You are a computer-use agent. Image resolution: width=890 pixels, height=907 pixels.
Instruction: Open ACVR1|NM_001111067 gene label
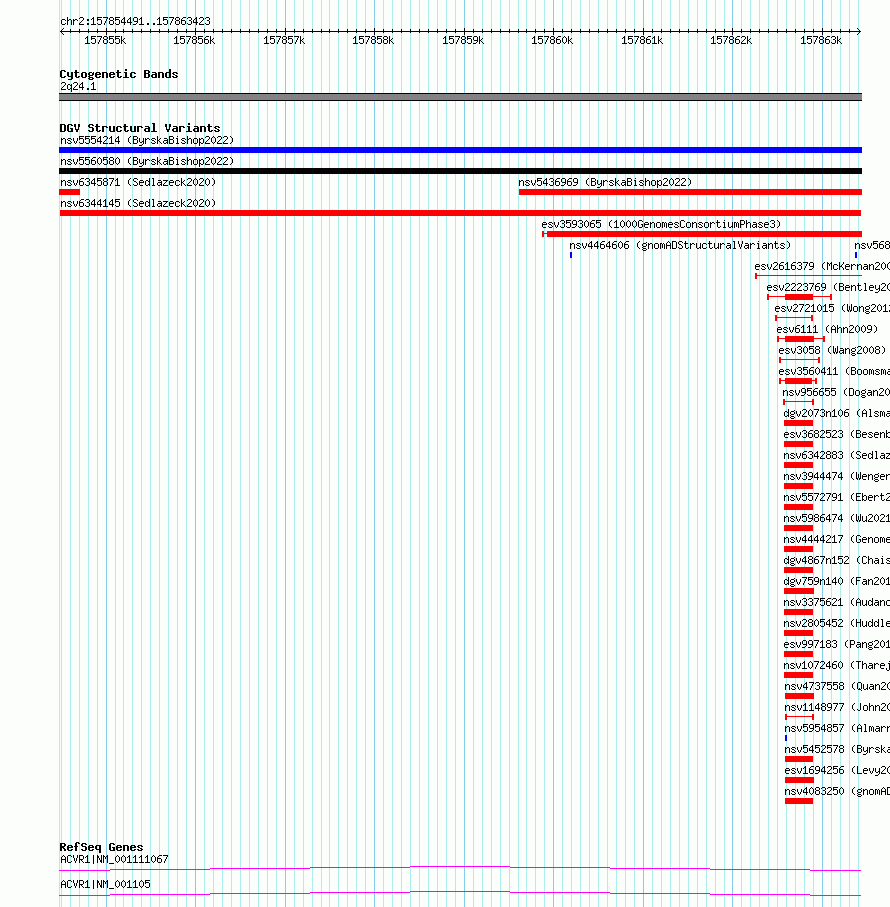click(114, 859)
